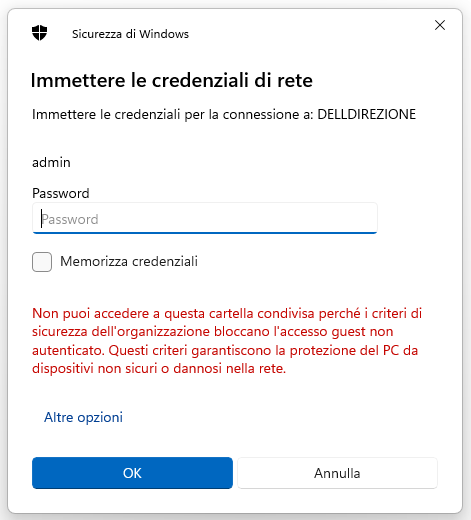This screenshot has height=520, width=471.
Task: Click the red line starting sicurezza dell'organizzazione
Action: point(213,332)
